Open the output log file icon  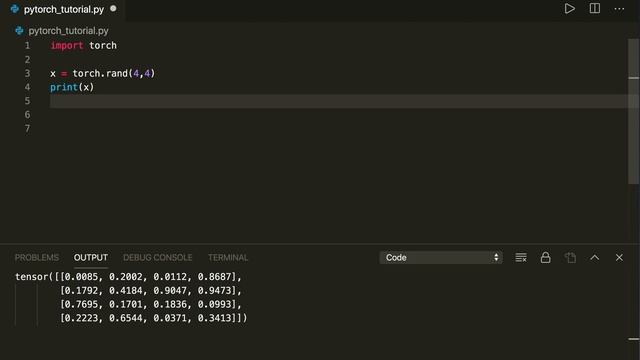tap(570, 258)
